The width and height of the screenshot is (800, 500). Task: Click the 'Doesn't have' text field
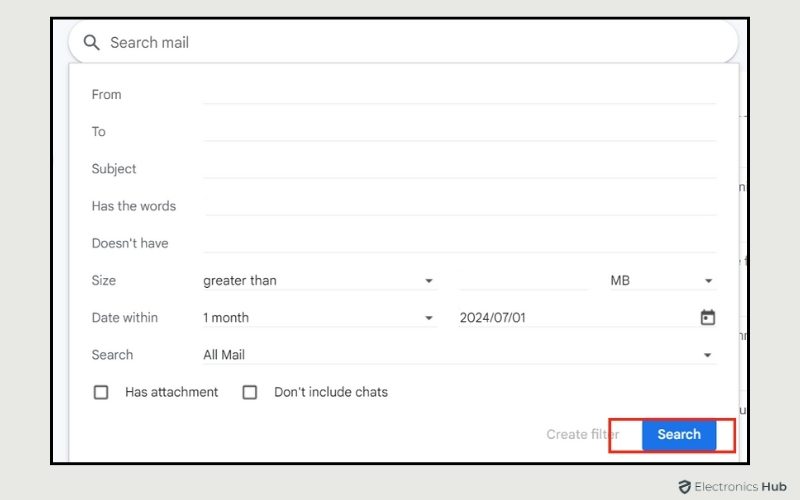pos(459,242)
